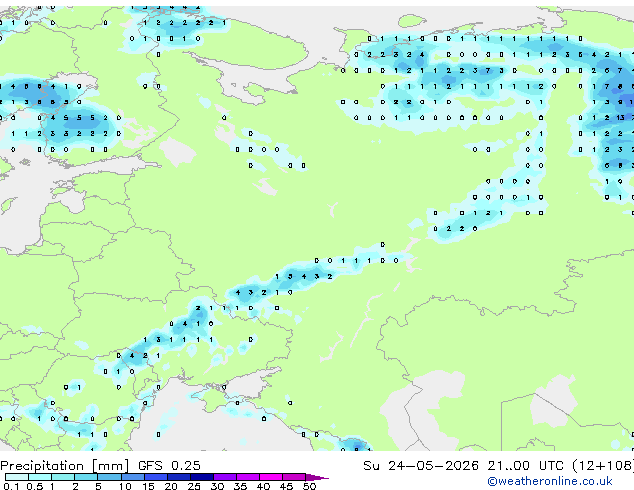Image resolution: width=634 pixels, height=490 pixels.
Task: Click the purple arrow tip above 50
Action: [x=317, y=477]
